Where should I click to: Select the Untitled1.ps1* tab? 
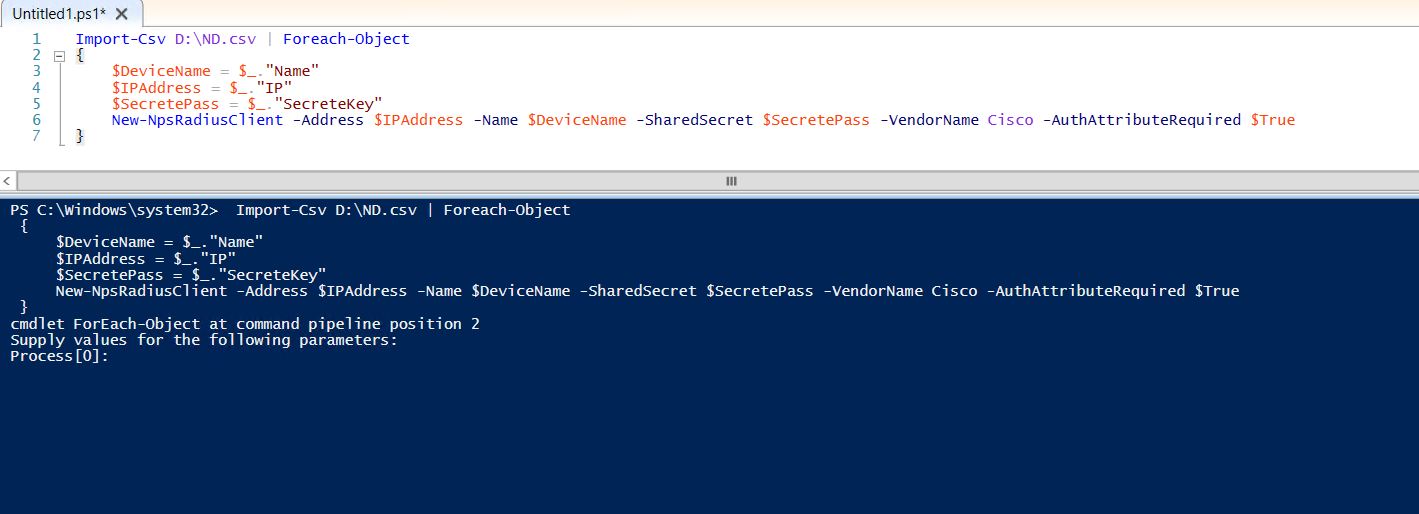coord(71,14)
